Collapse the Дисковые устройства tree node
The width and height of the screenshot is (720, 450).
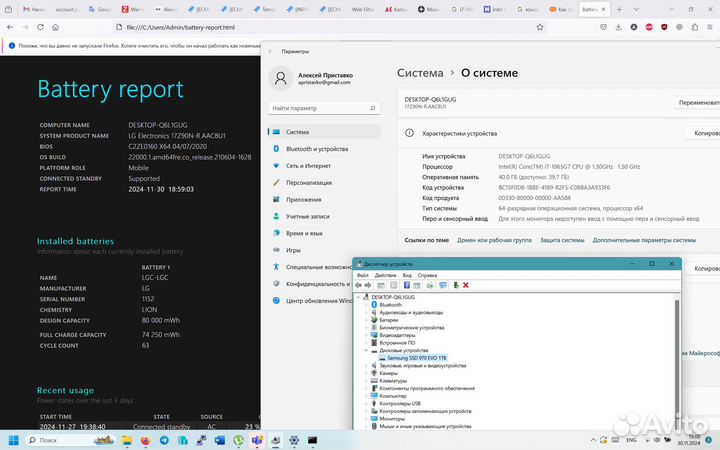tap(366, 350)
